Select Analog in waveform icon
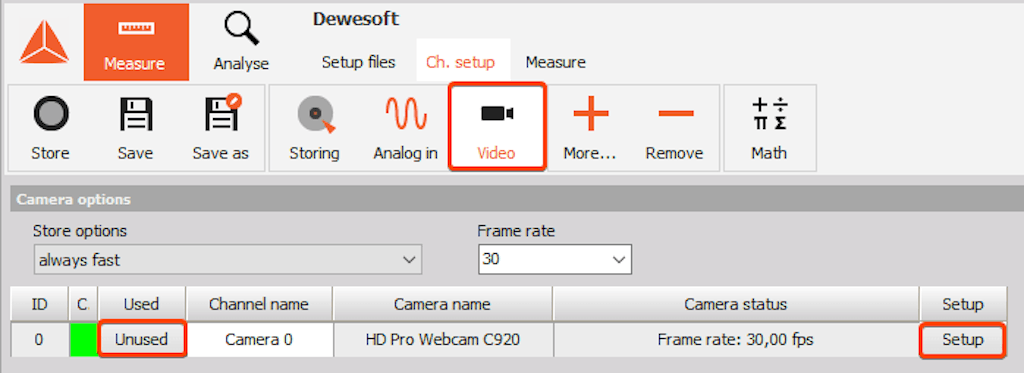1024x373 pixels. pyautogui.click(x=406, y=113)
